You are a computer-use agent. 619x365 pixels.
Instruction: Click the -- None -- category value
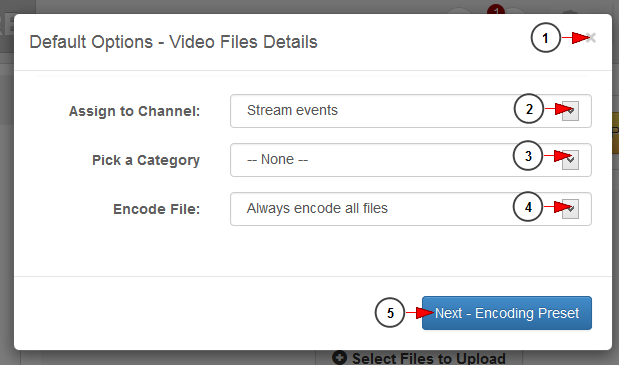coord(277,159)
